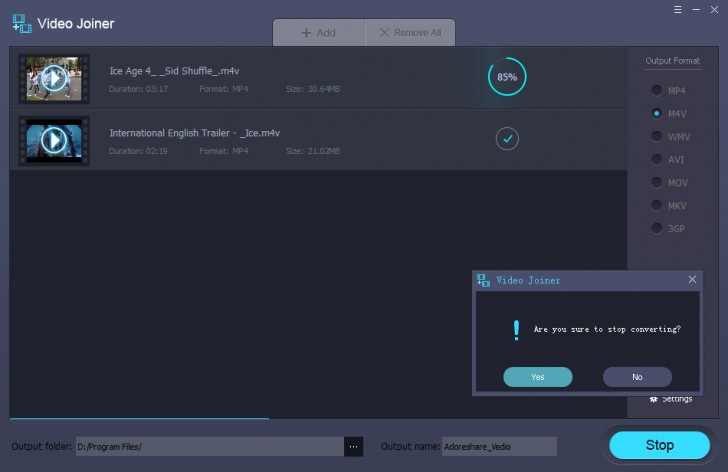The height and width of the screenshot is (472, 728).
Task: Click 'Format: MP4' on the Ice Age row
Action: (224, 89)
